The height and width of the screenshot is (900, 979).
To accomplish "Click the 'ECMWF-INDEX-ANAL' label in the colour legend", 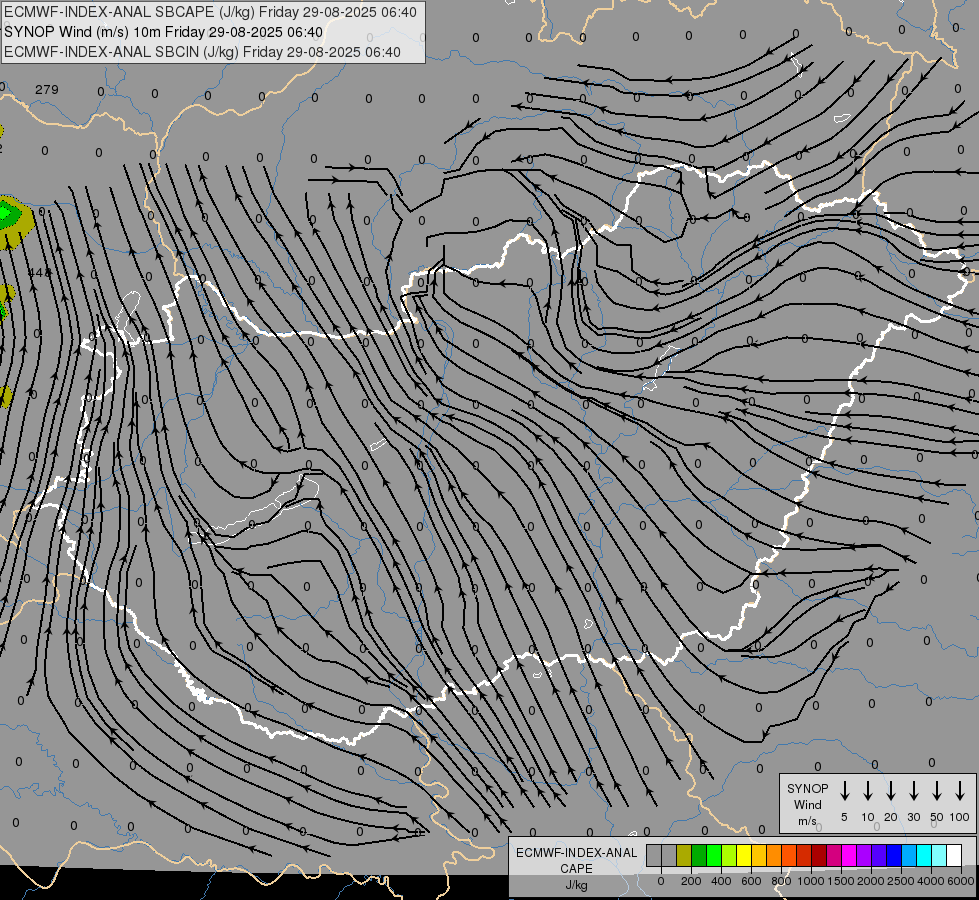I will pyautogui.click(x=576, y=853).
